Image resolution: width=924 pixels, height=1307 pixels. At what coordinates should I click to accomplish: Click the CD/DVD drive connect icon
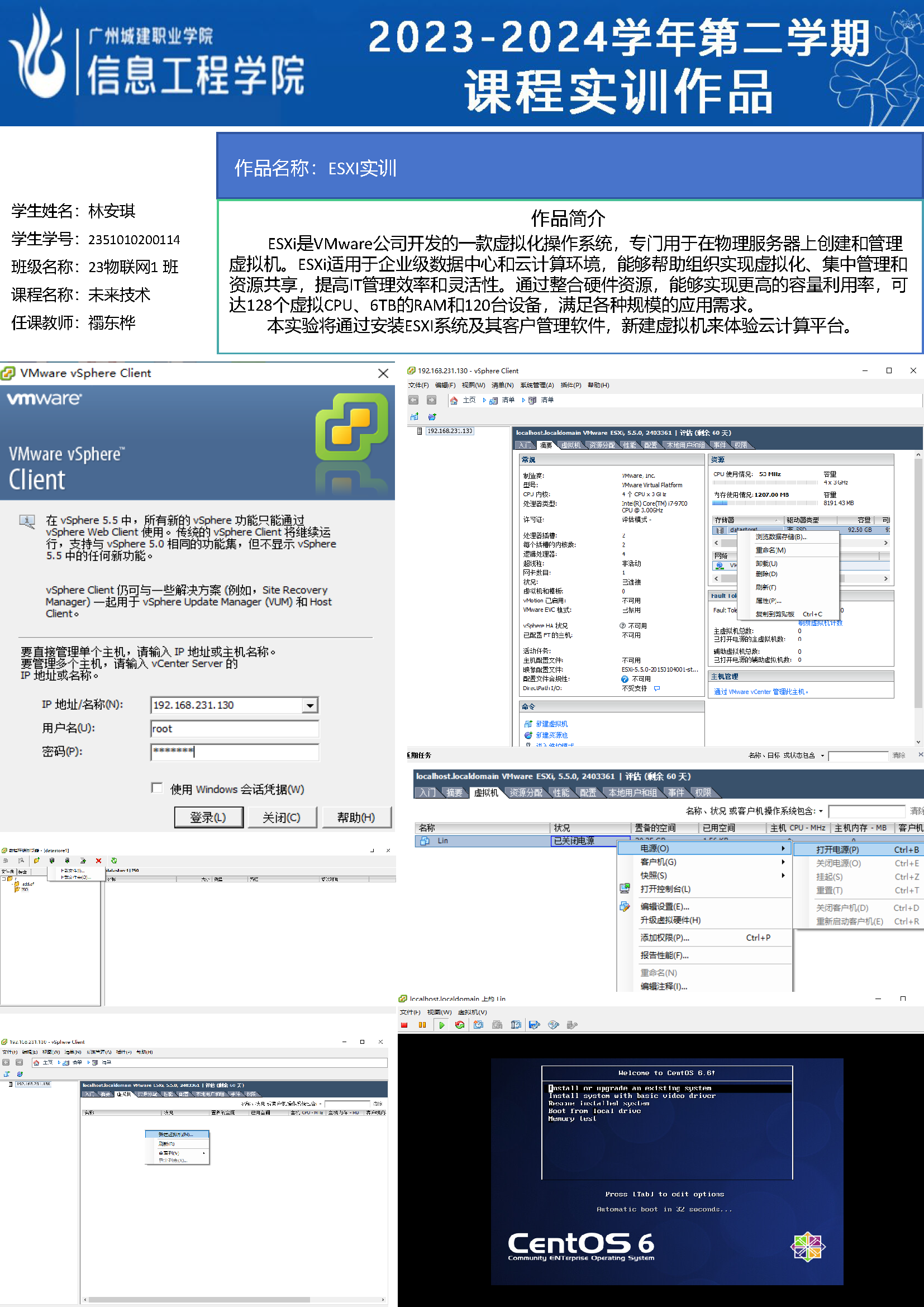pos(553,1025)
